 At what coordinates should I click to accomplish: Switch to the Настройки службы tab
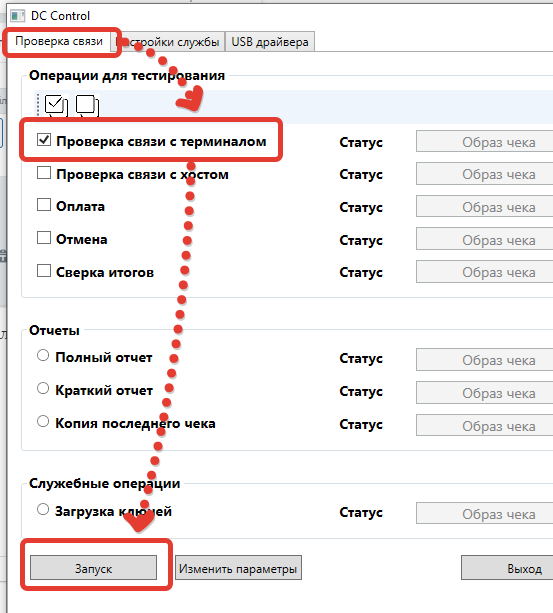click(167, 42)
